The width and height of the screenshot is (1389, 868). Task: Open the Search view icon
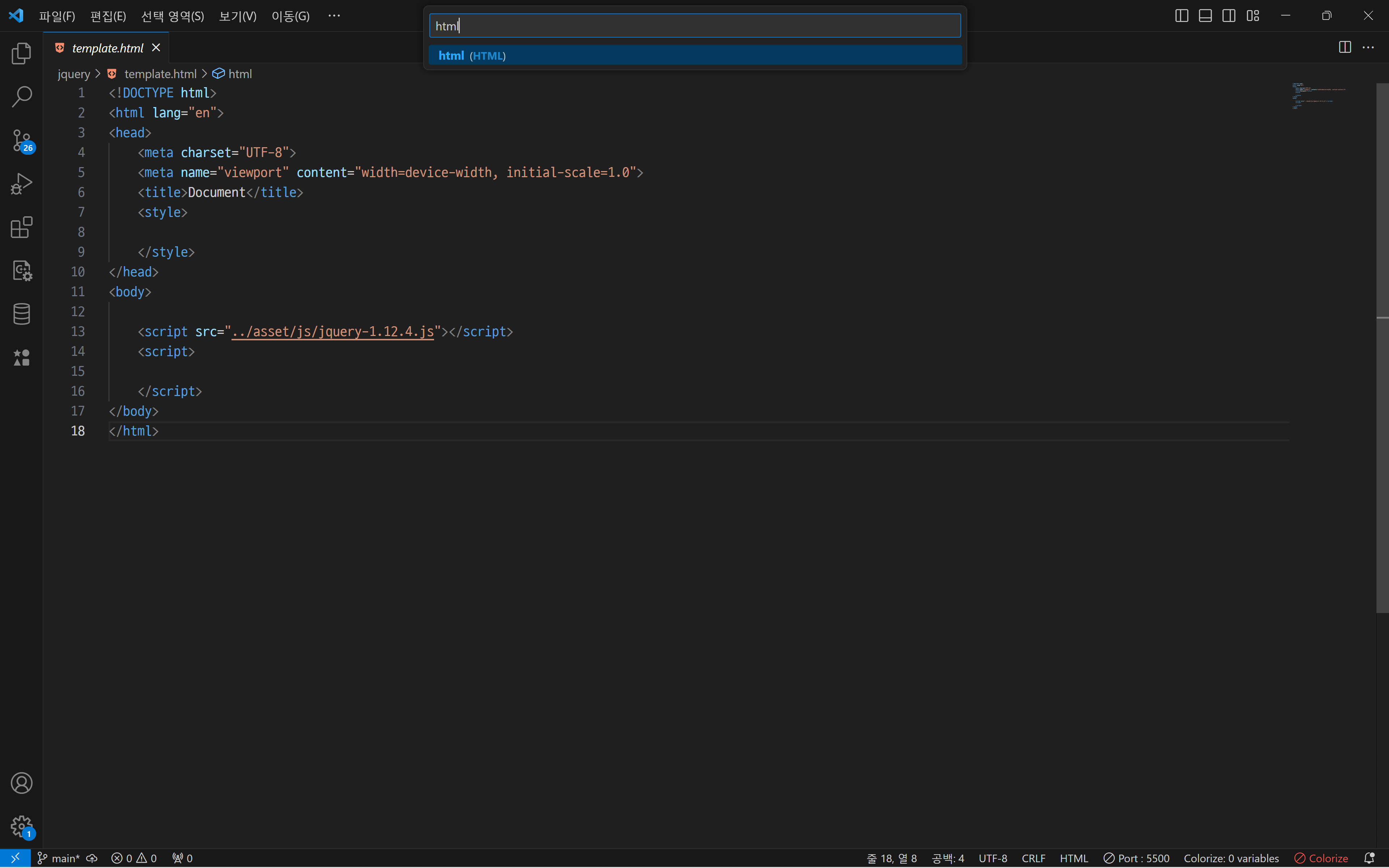[21, 97]
